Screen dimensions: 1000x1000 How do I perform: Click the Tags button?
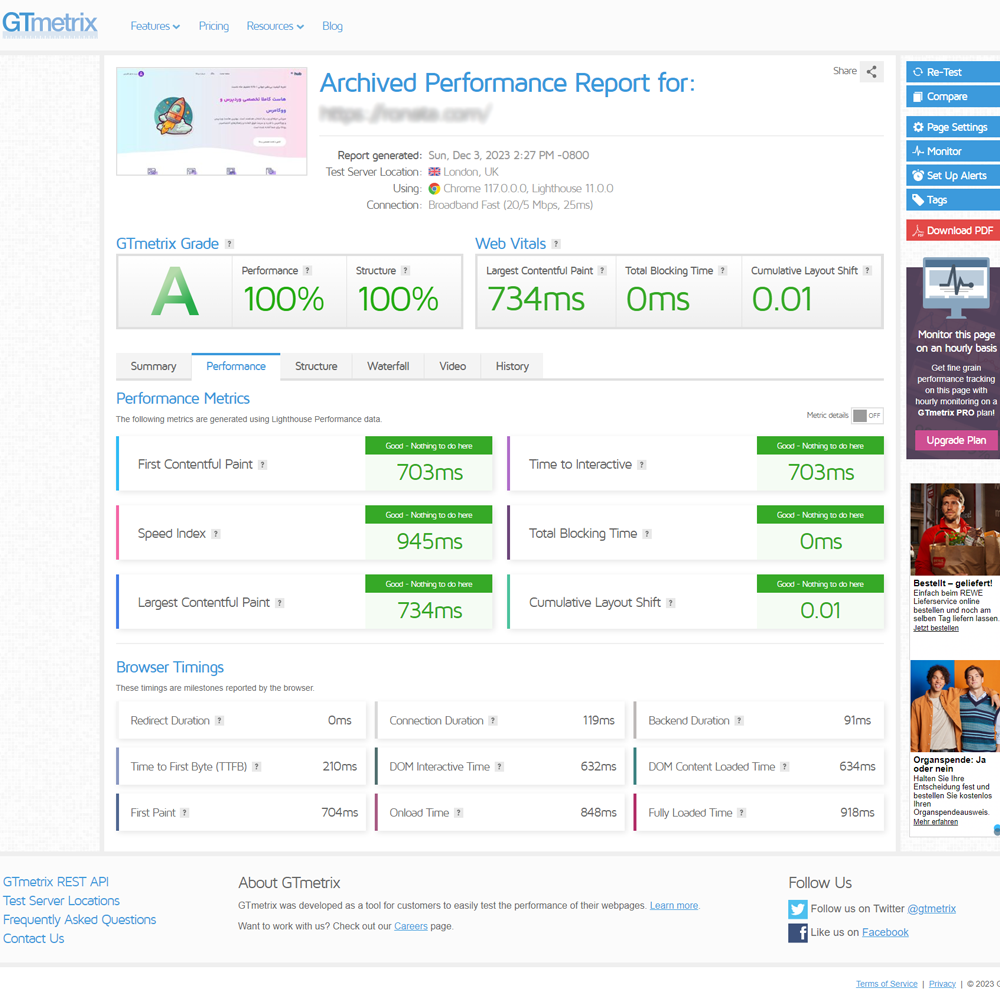(953, 200)
